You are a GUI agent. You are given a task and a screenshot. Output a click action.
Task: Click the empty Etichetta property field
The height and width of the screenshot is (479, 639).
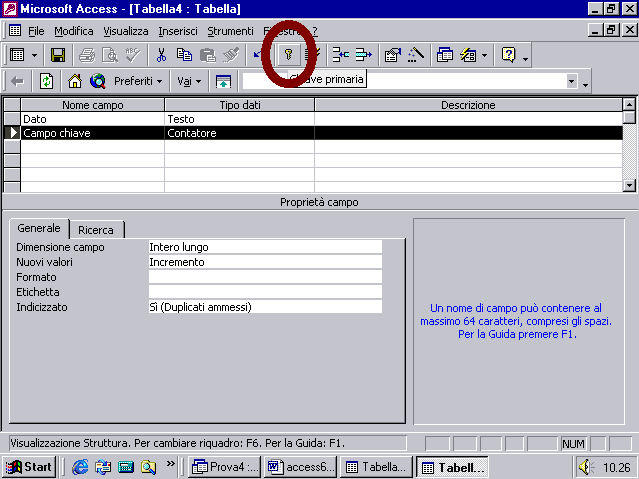tap(265, 292)
